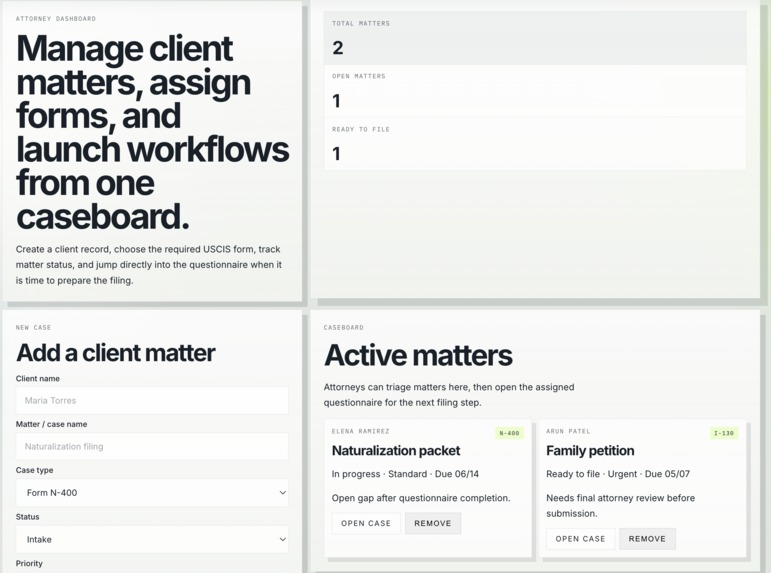Click 'Needs final attorney review' note

click(x=621, y=506)
